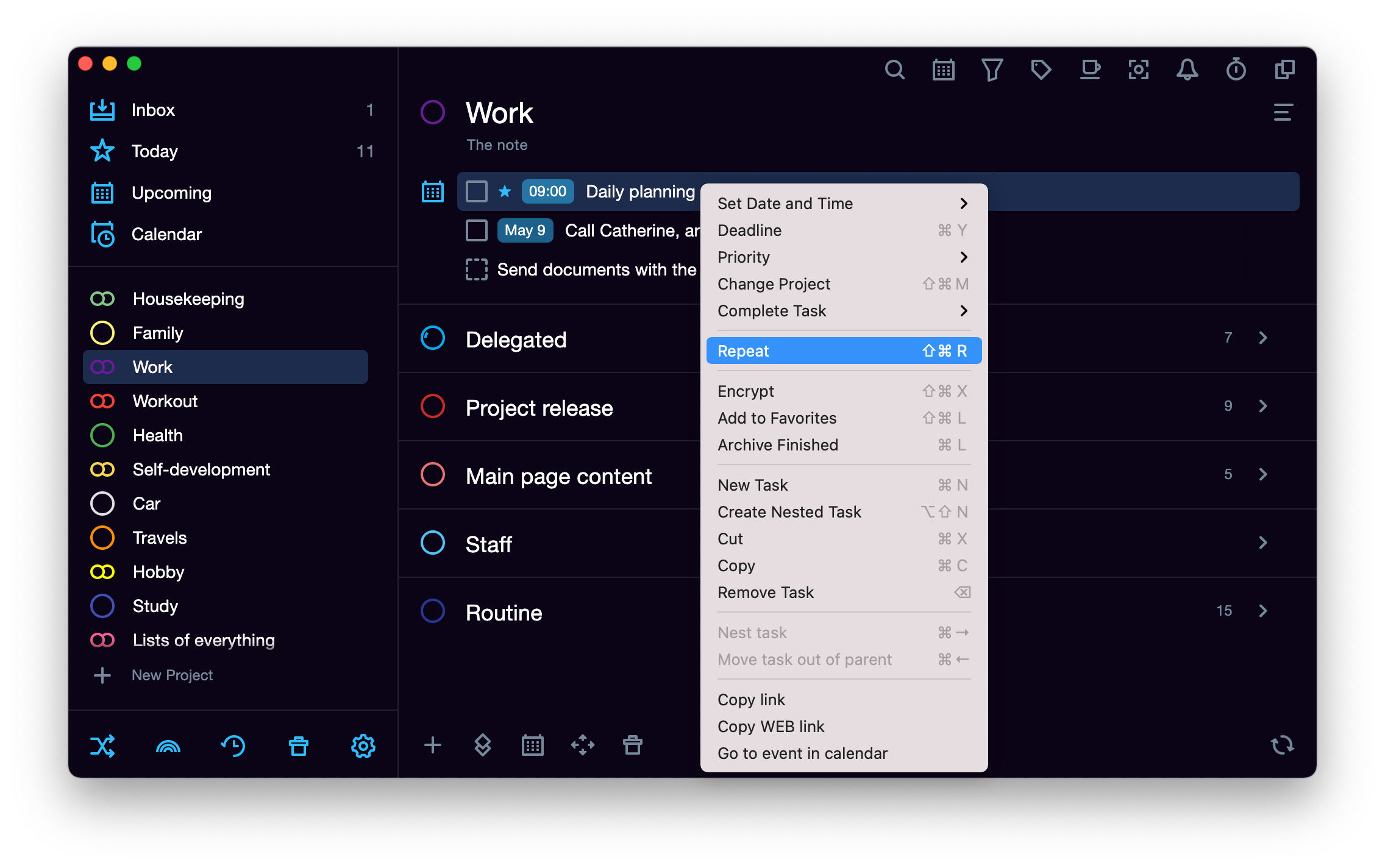Screen dimensions: 1385x868
Task: Click the 09:00 time badge
Action: tap(547, 191)
